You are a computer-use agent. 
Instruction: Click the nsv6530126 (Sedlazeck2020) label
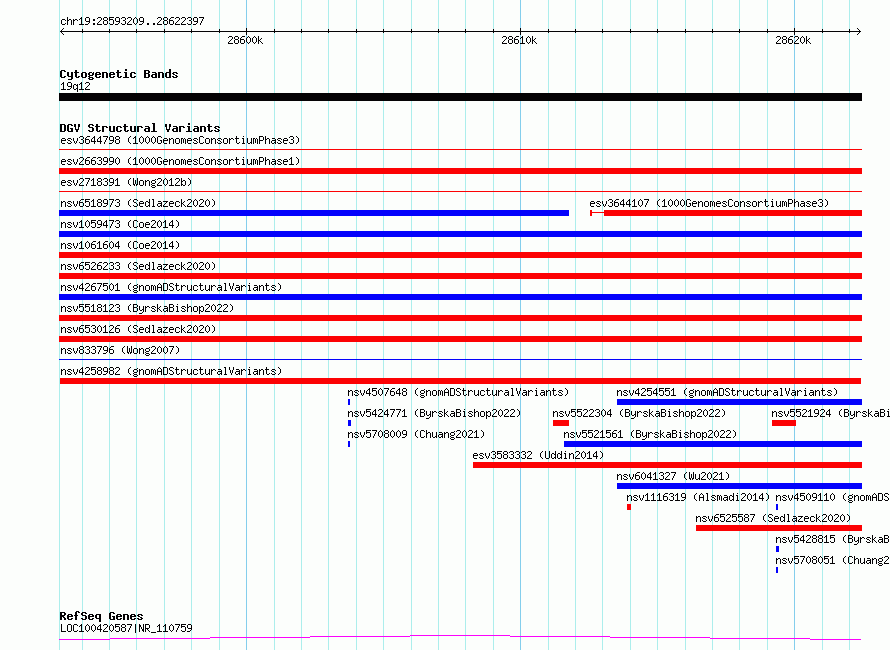[138, 329]
